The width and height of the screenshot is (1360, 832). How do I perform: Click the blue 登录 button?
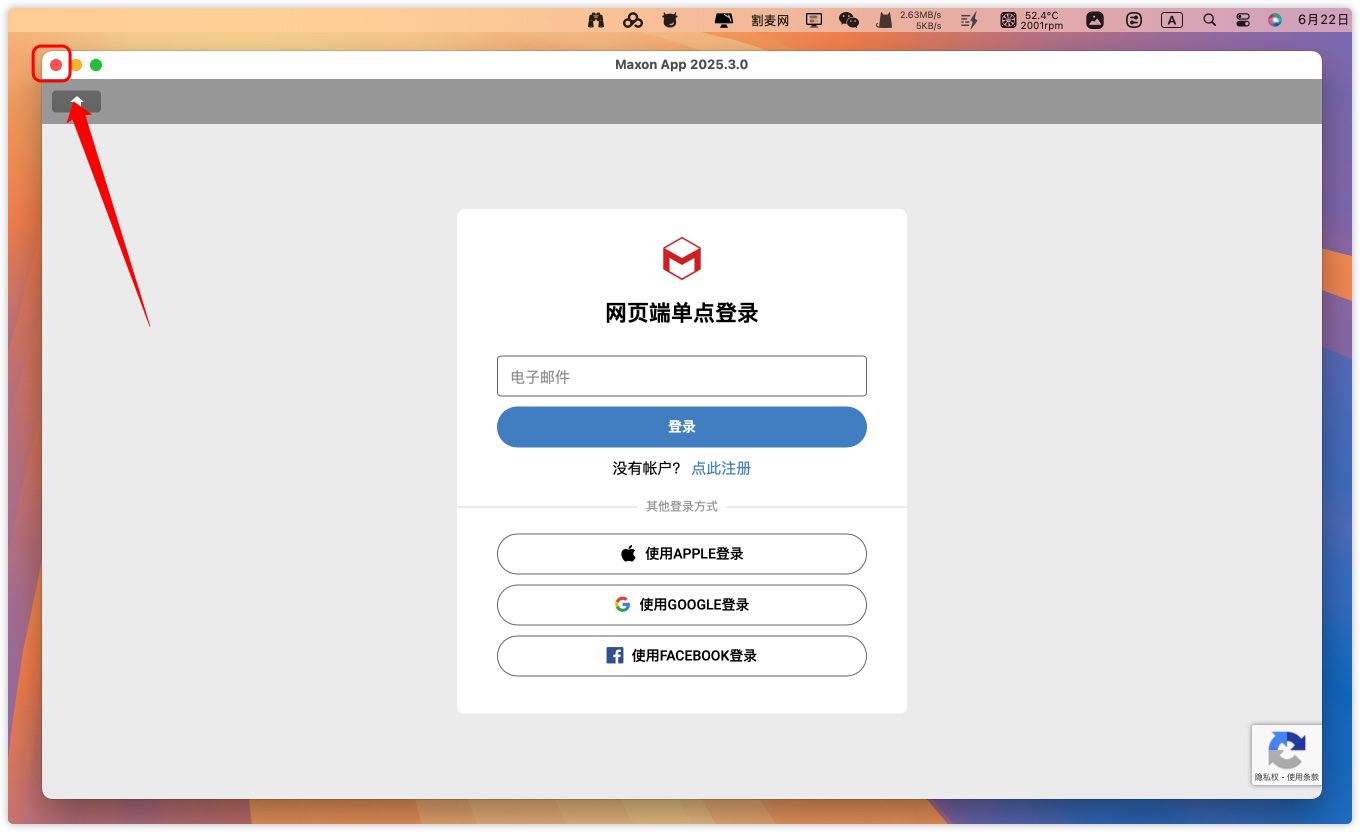pyautogui.click(x=681, y=427)
